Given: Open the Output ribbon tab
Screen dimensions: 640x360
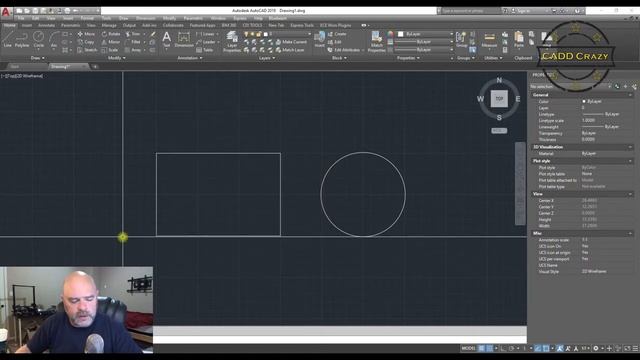Looking at the screenshot, I should [129, 25].
